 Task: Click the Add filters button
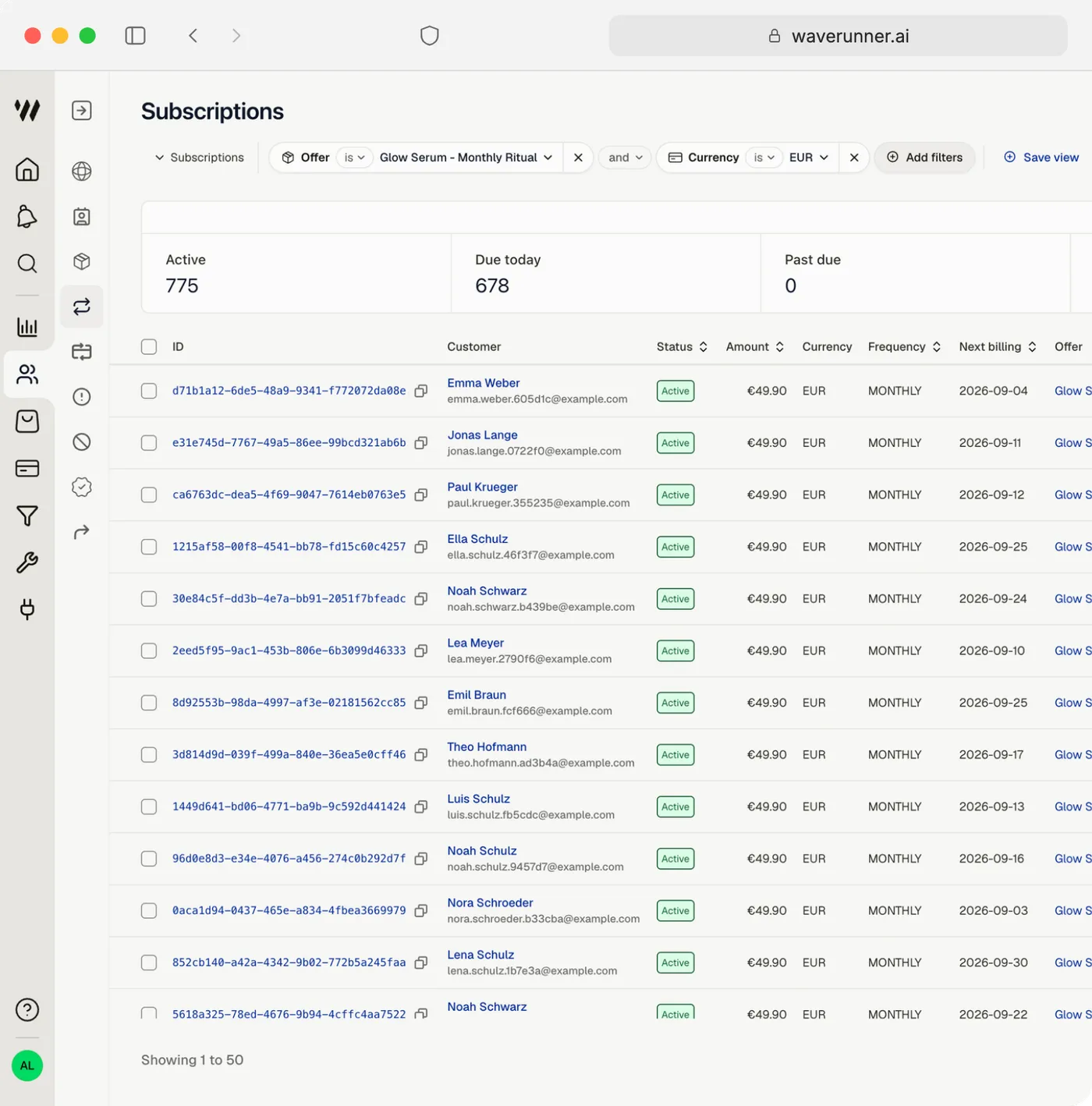[925, 158]
